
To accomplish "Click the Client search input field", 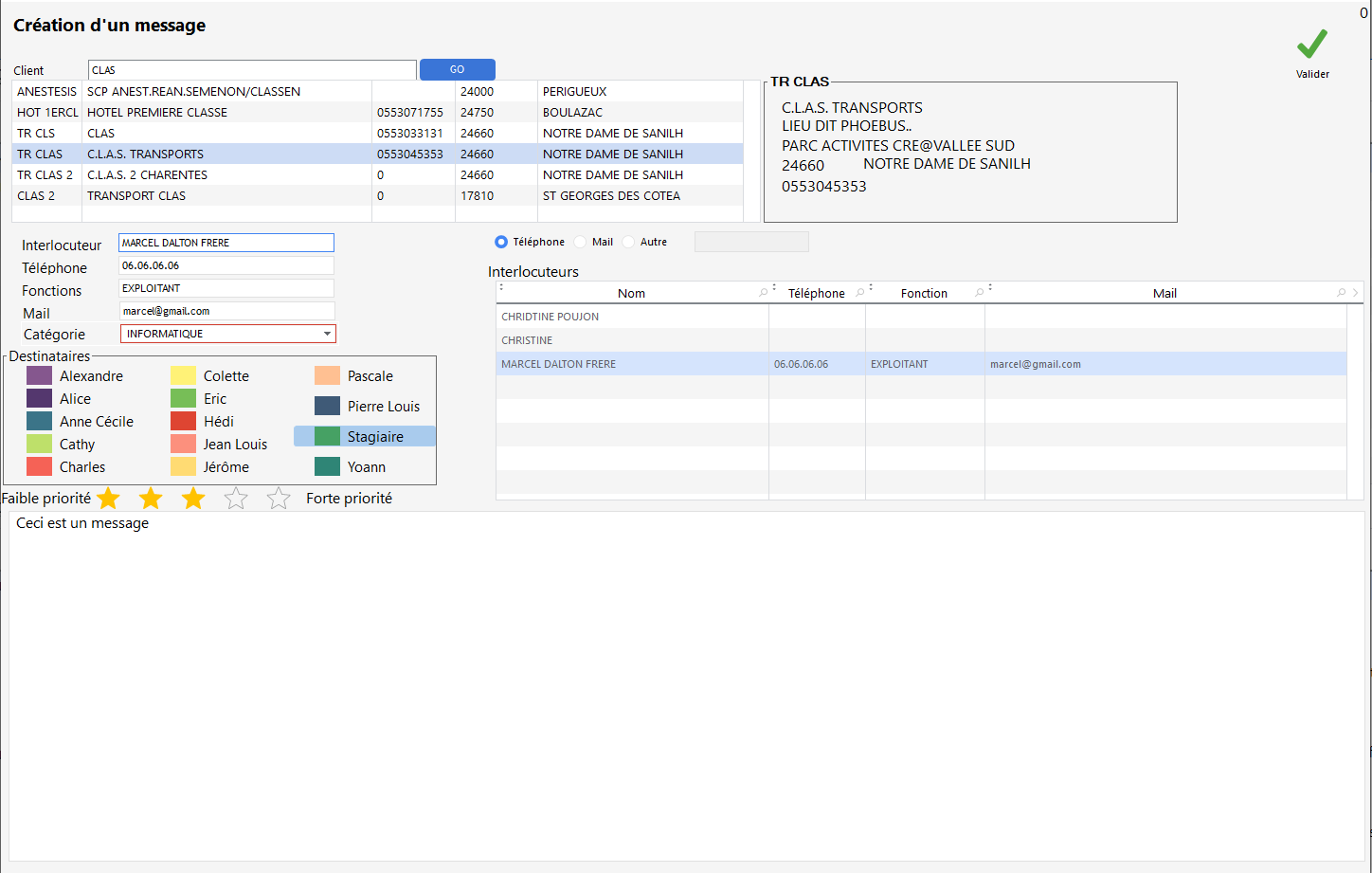I will 251,70.
